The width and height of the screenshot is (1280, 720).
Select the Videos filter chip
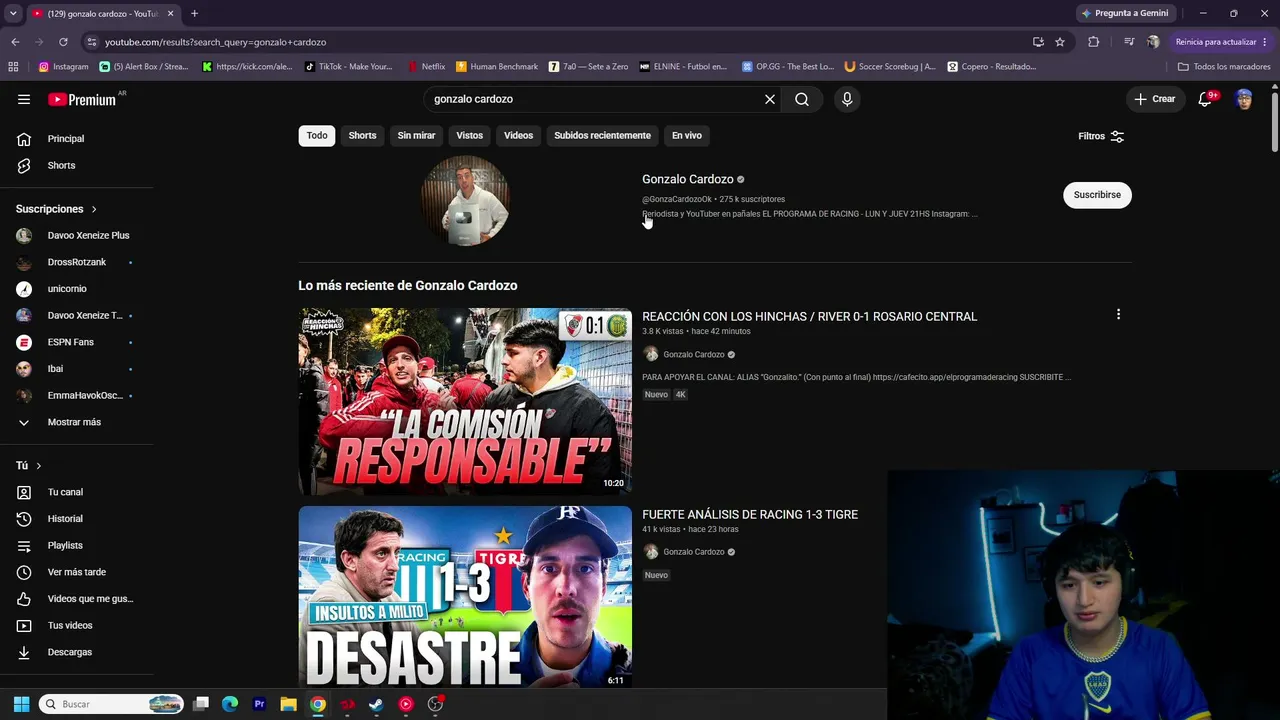click(x=518, y=136)
